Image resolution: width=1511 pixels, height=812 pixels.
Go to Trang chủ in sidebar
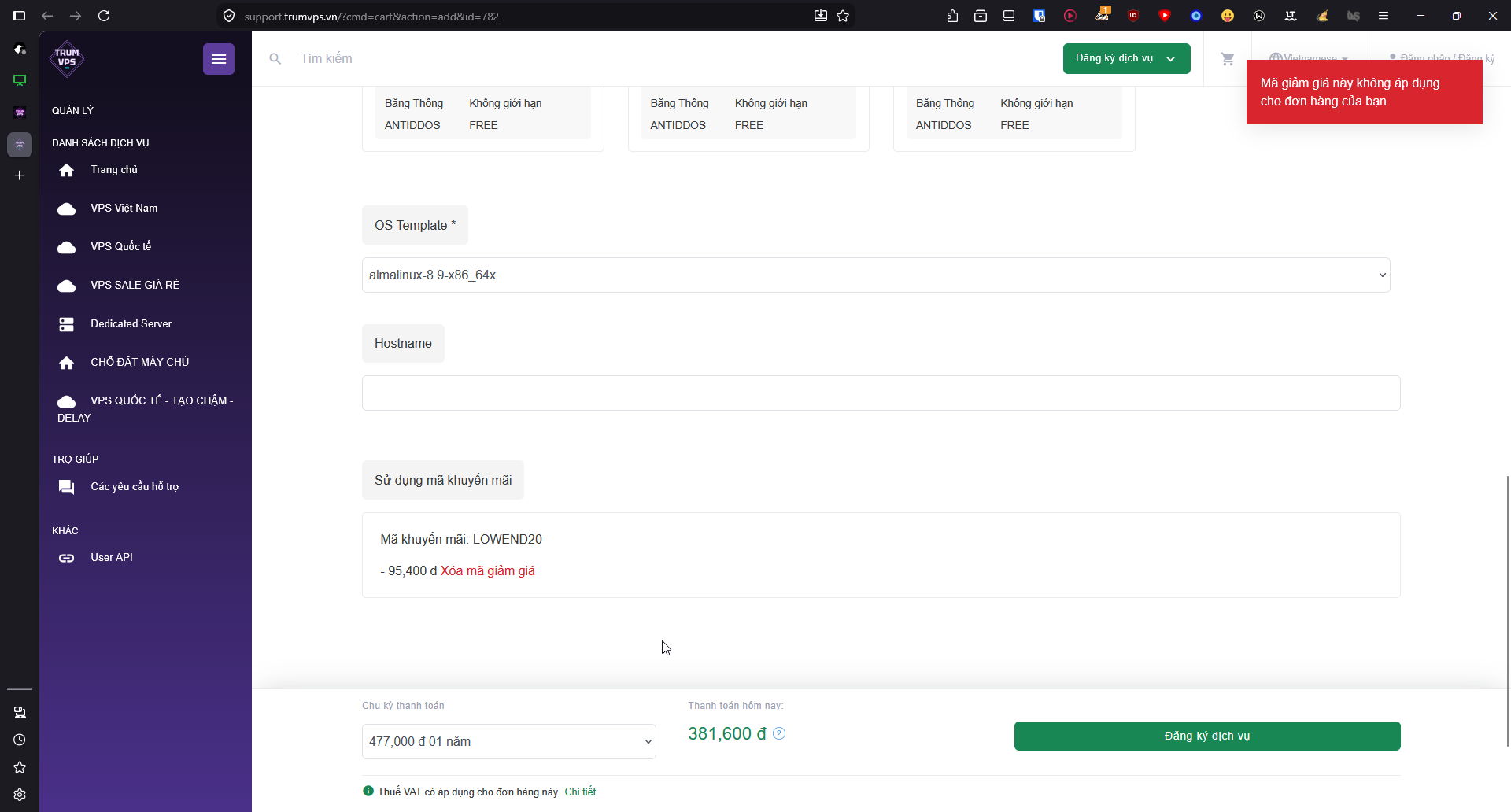coord(114,170)
